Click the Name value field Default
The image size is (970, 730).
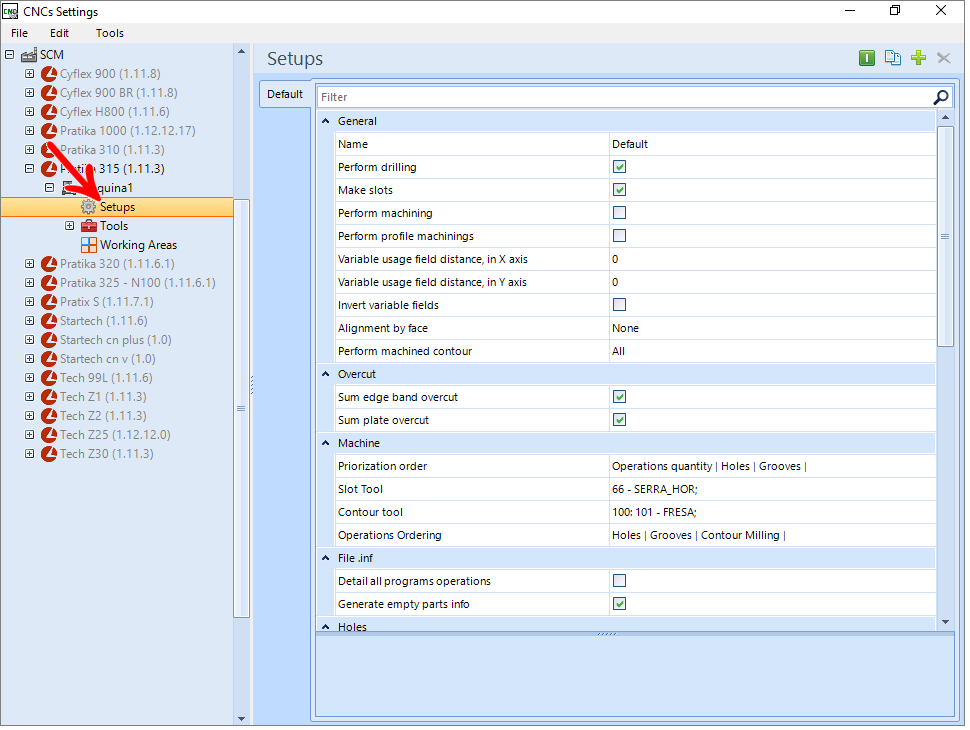click(x=772, y=144)
